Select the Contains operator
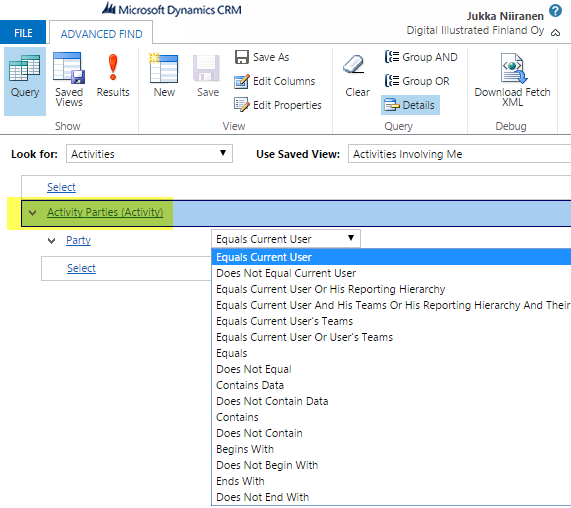Viewport: 571px width, 508px height. pos(391,417)
